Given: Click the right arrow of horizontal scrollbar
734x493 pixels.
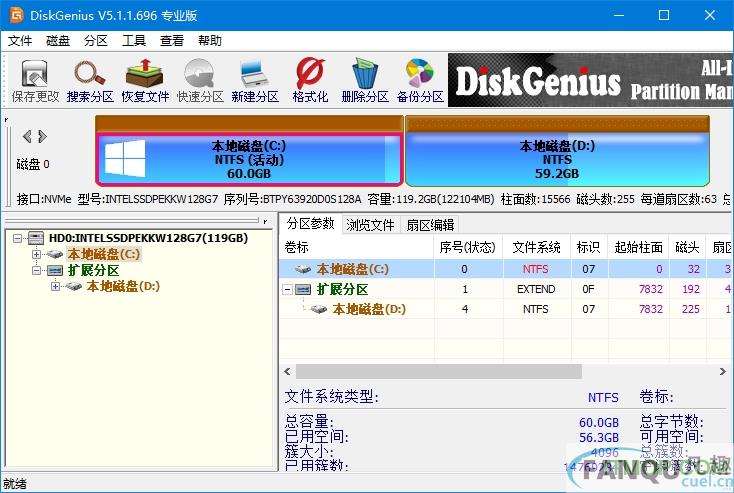Looking at the screenshot, I should click(723, 372).
